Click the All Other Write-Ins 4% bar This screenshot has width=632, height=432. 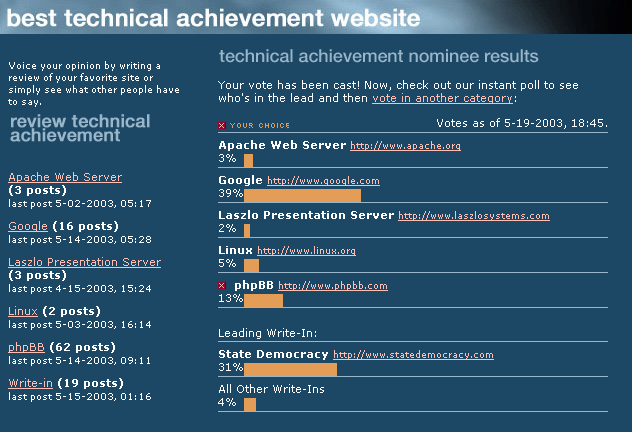point(250,405)
